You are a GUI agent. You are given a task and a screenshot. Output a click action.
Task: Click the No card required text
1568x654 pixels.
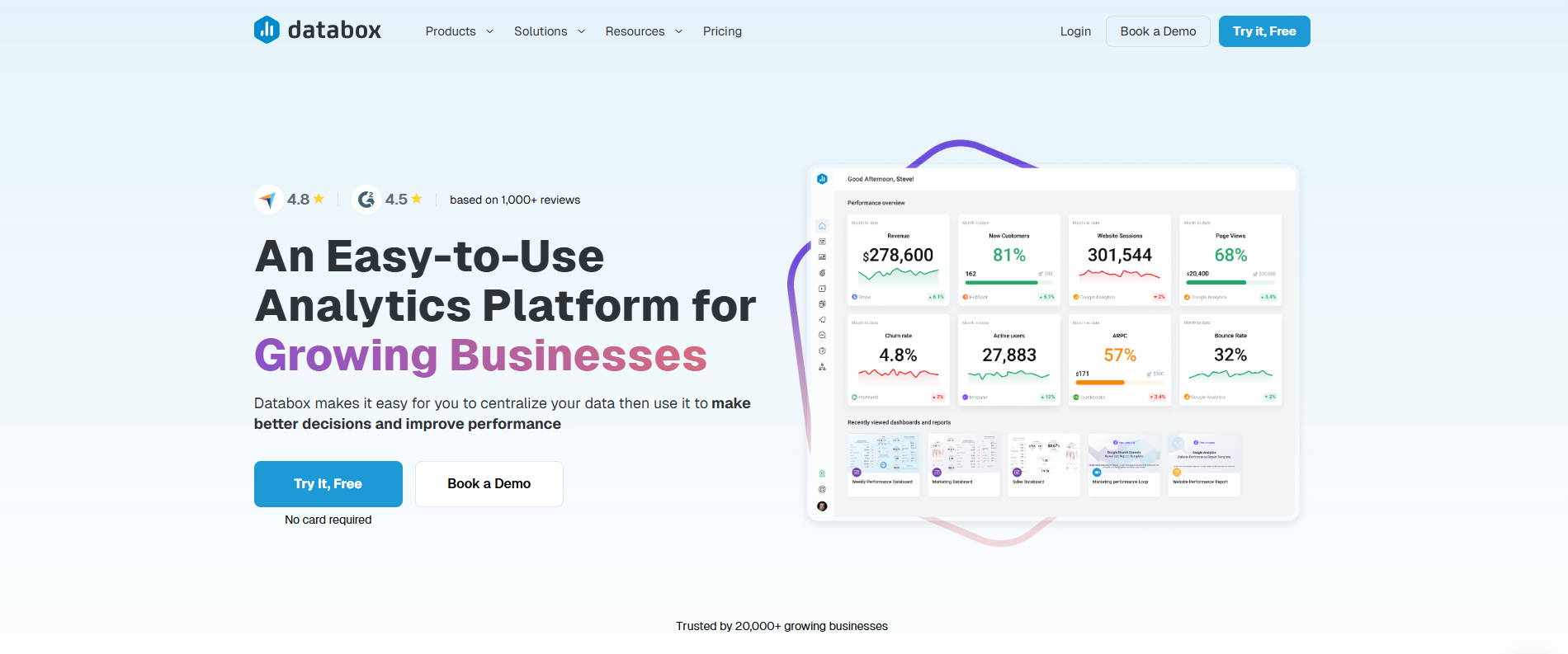(328, 520)
